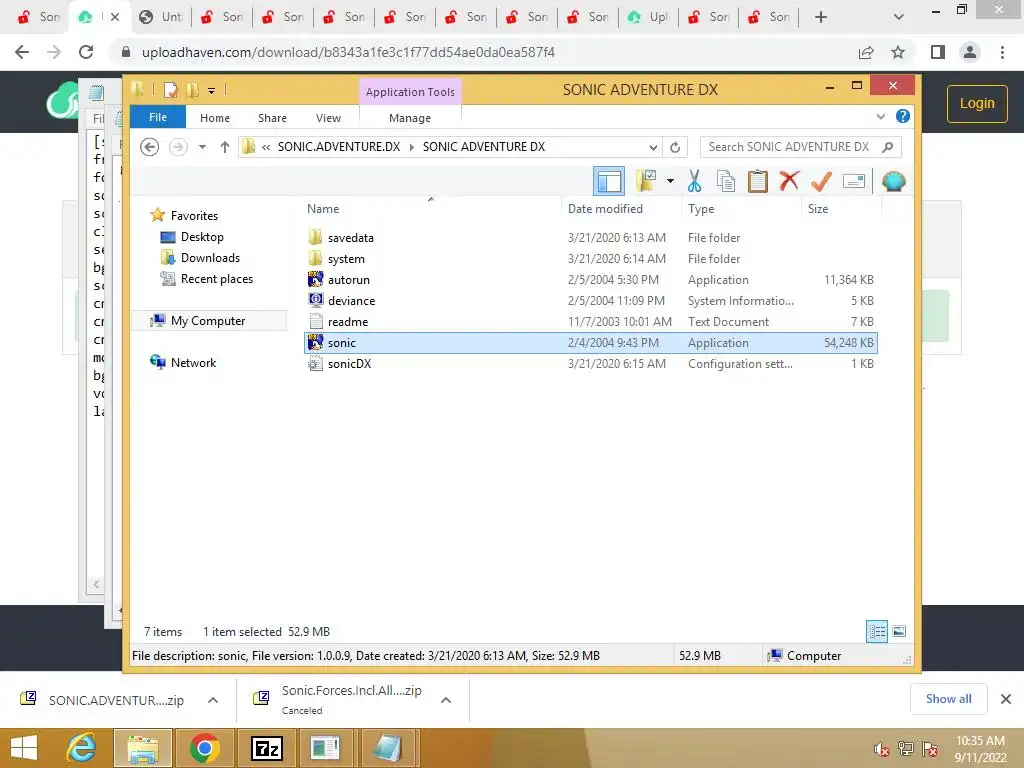This screenshot has height=768, width=1024.
Task: Switch to the Share ribbon tab
Action: point(272,118)
